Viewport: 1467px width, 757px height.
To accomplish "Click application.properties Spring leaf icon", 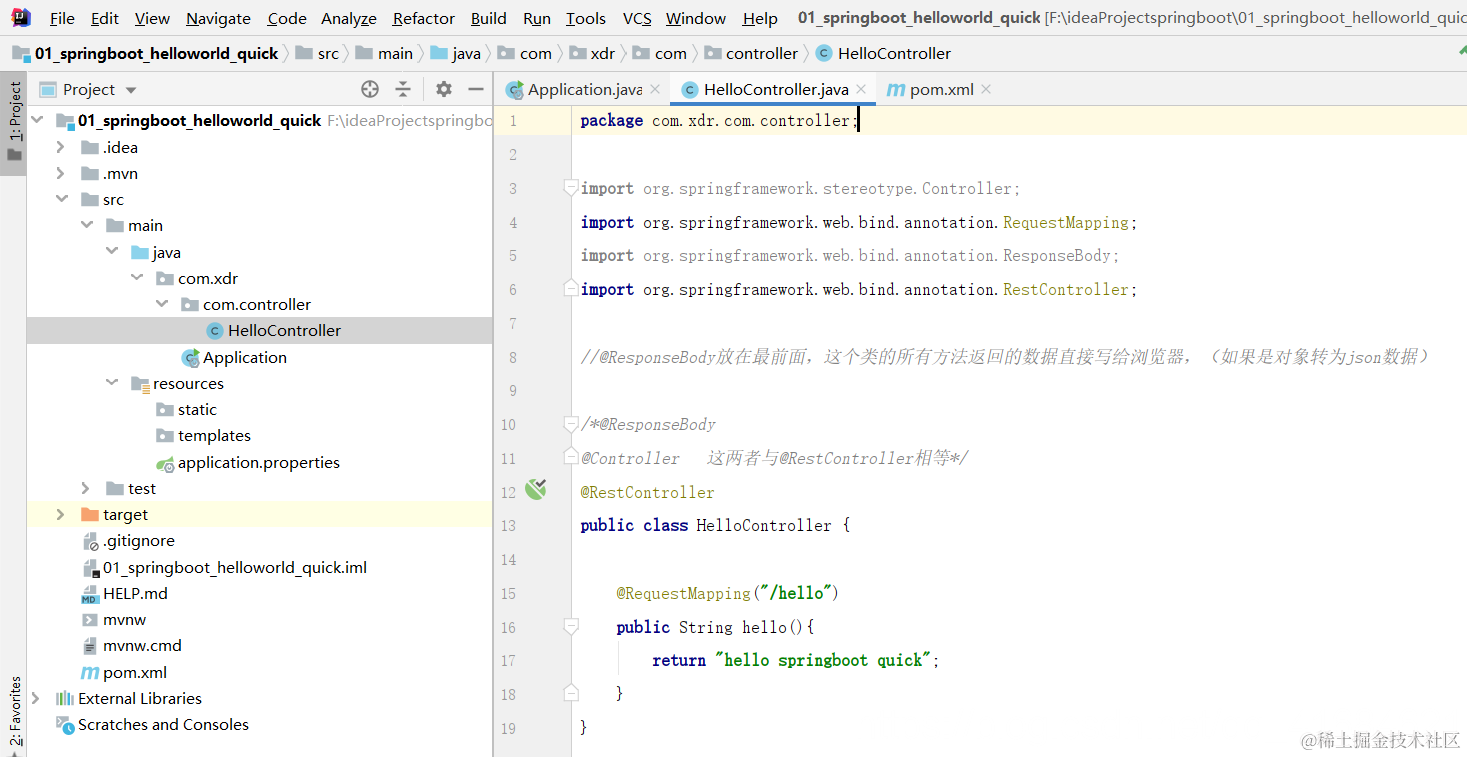I will coord(165,463).
